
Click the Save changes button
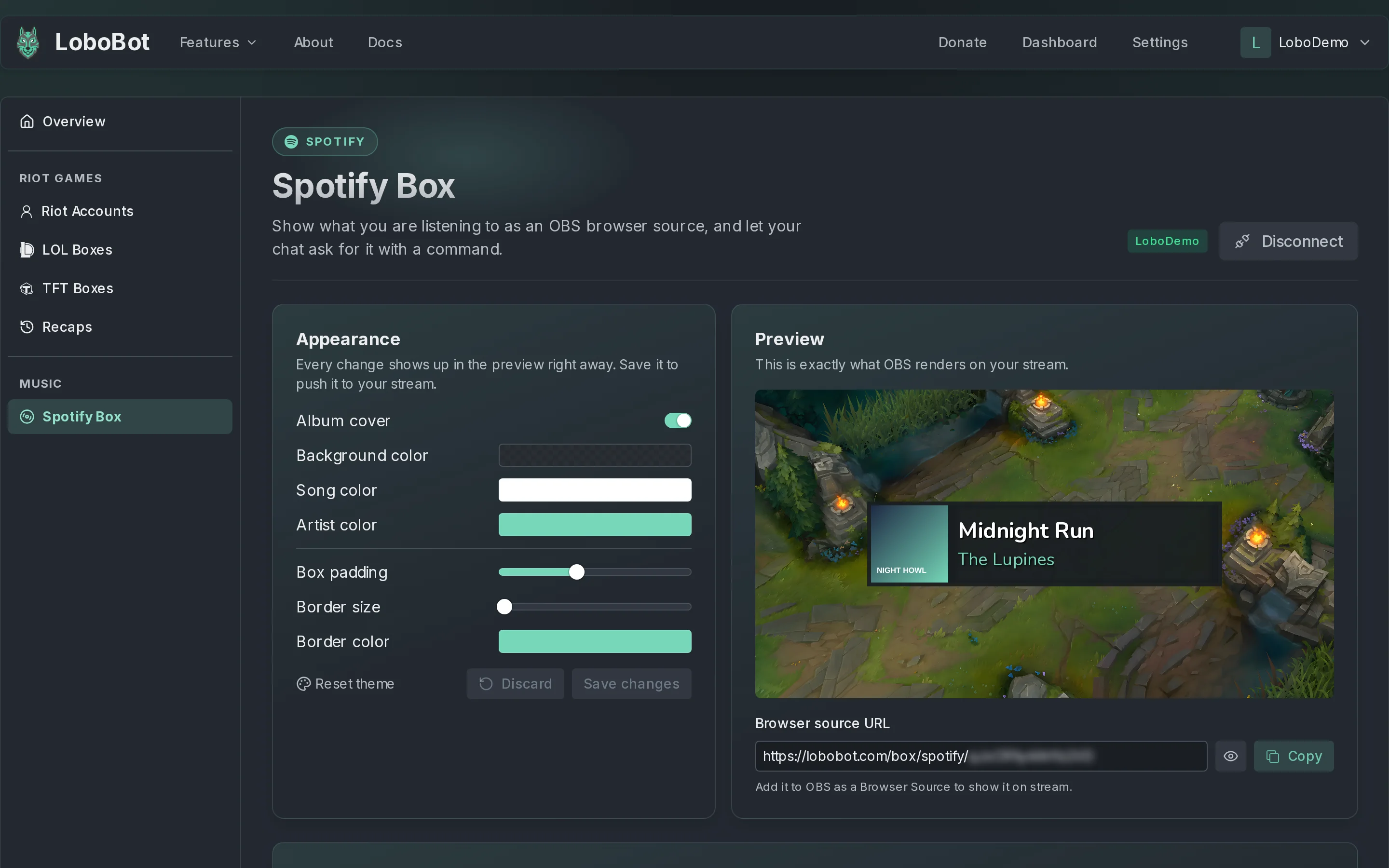631,684
